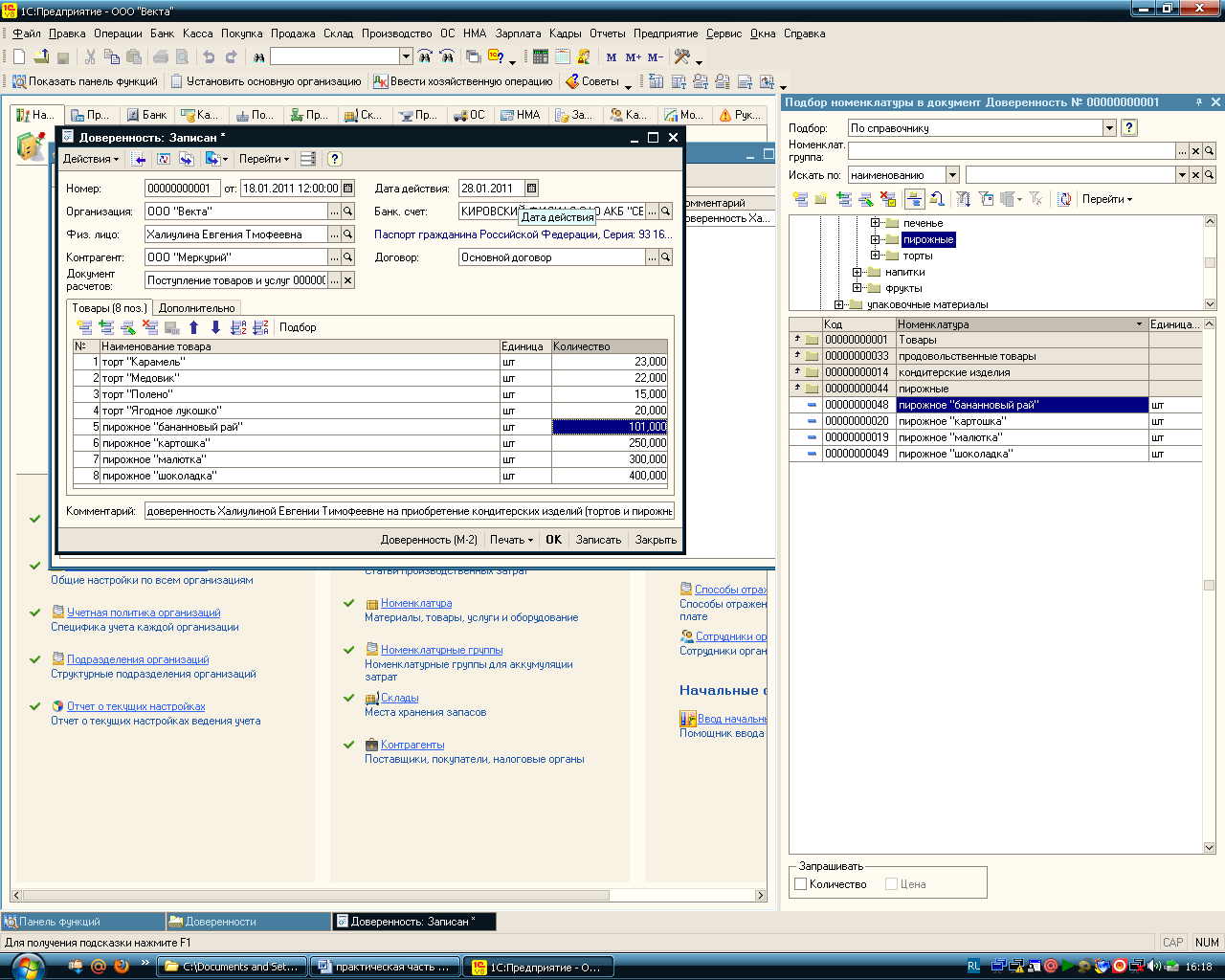Expand the печенье folder in the tree
Image resolution: width=1225 pixels, height=980 pixels.
[875, 223]
